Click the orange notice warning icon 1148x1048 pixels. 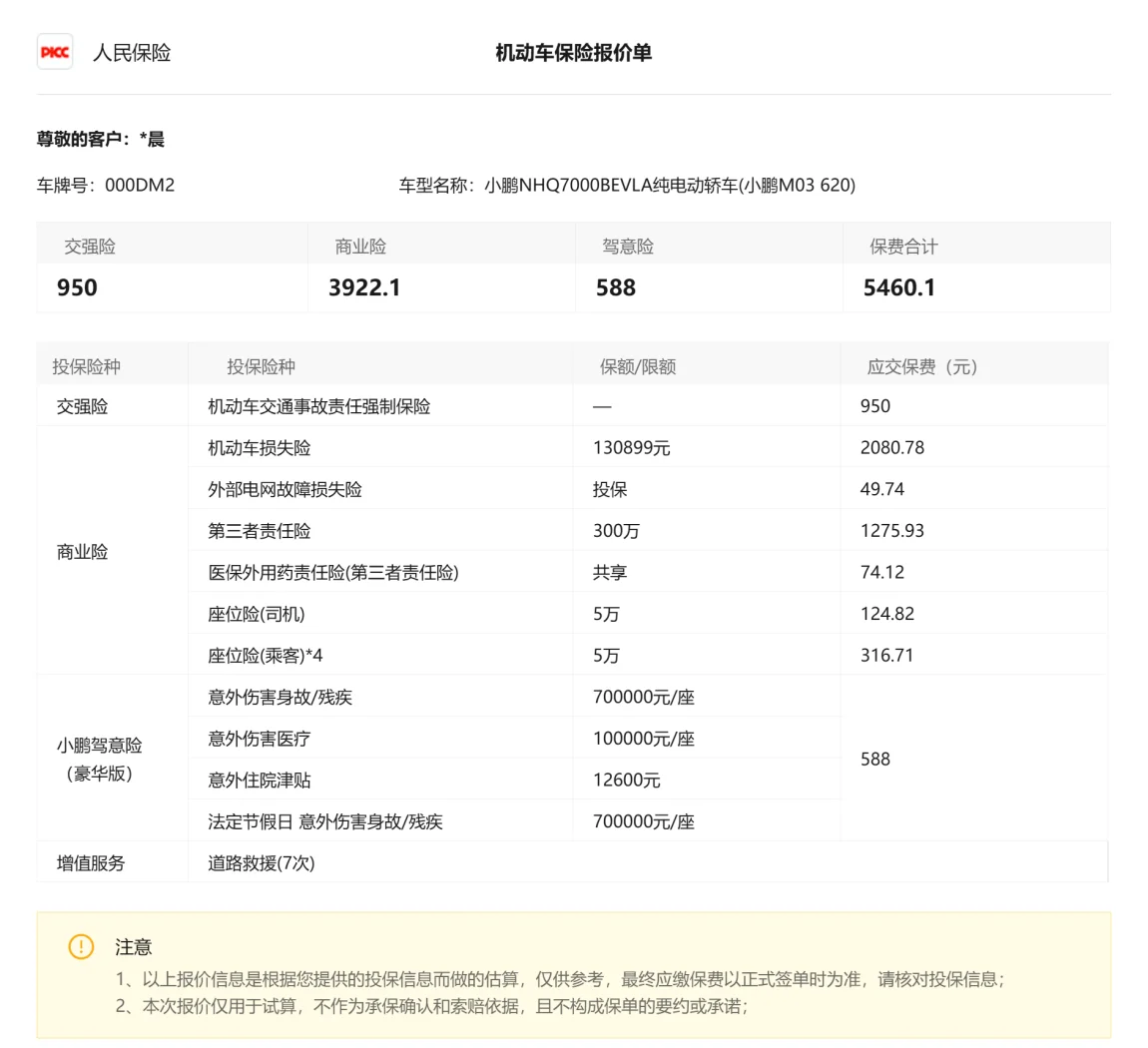point(81,946)
